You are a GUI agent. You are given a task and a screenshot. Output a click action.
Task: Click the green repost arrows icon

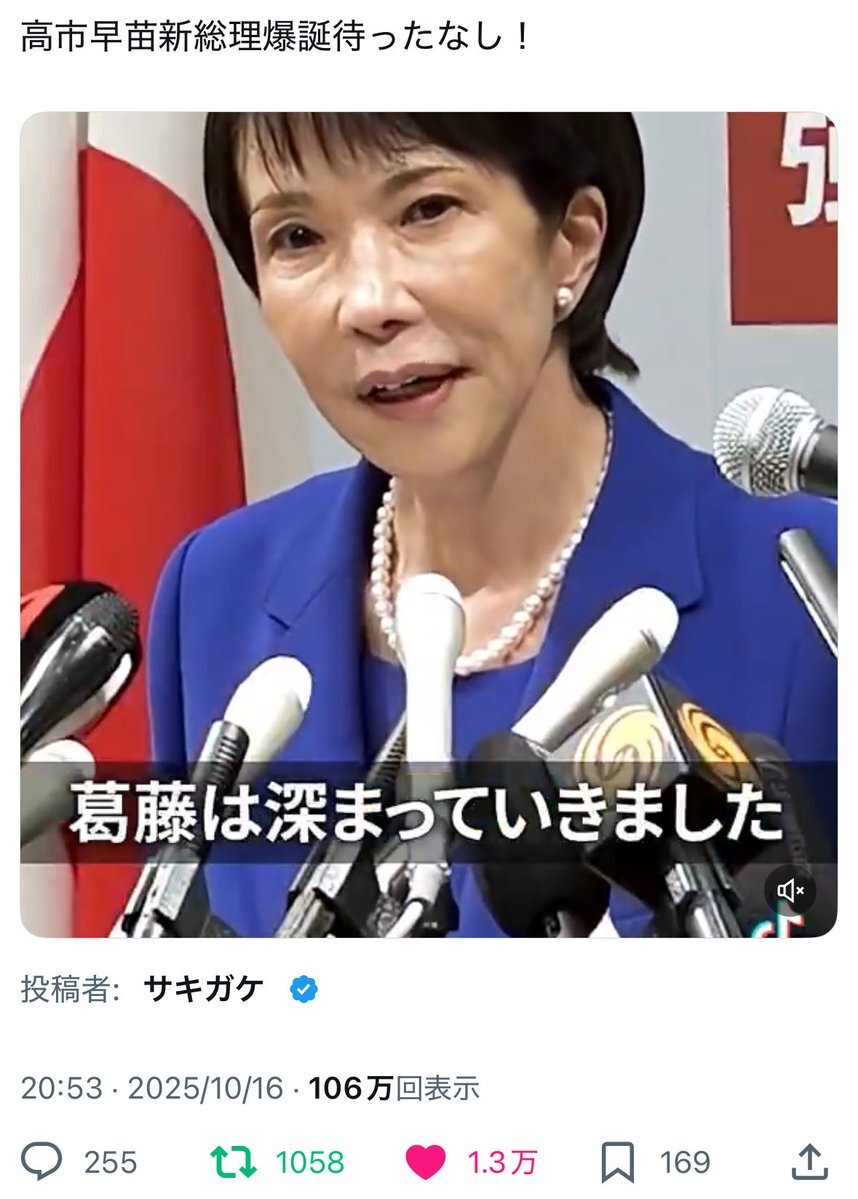point(233,1162)
